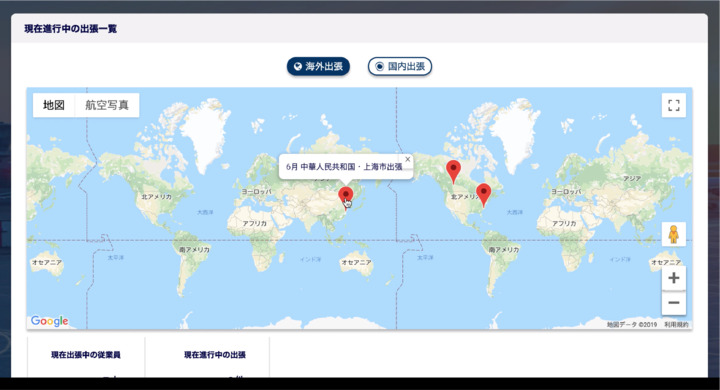Screen dimensions: 720x390
Task: Click the Street View pegman icon
Action: click(674, 234)
